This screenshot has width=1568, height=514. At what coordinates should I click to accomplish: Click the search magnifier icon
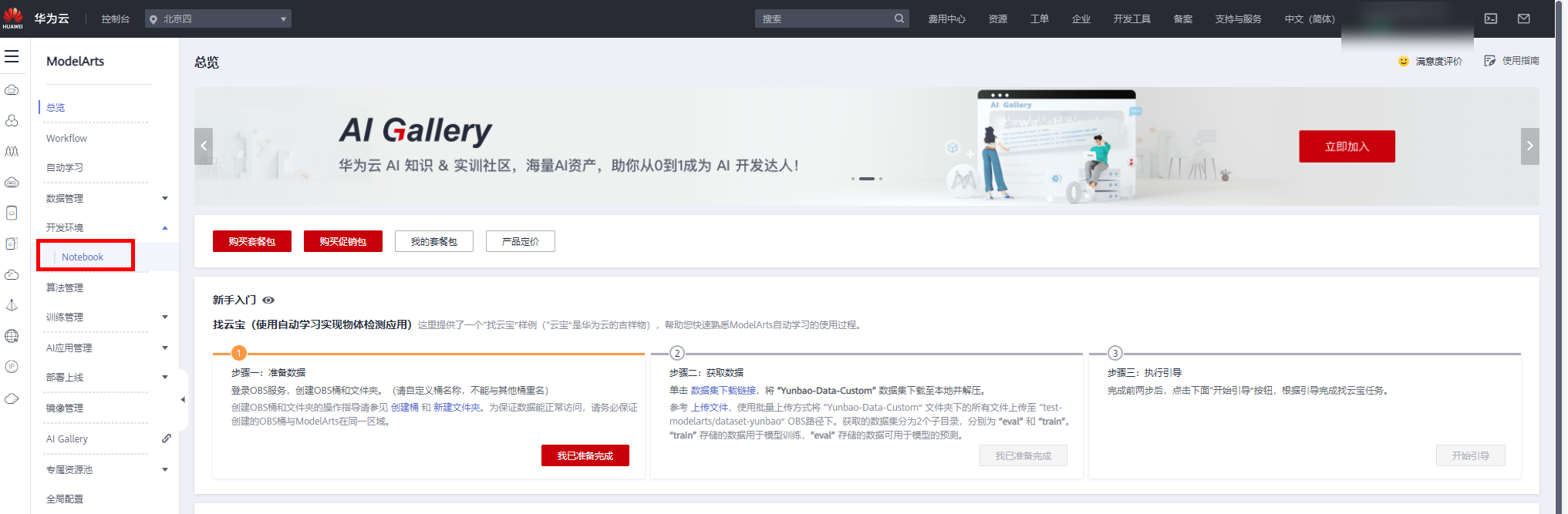tap(899, 18)
